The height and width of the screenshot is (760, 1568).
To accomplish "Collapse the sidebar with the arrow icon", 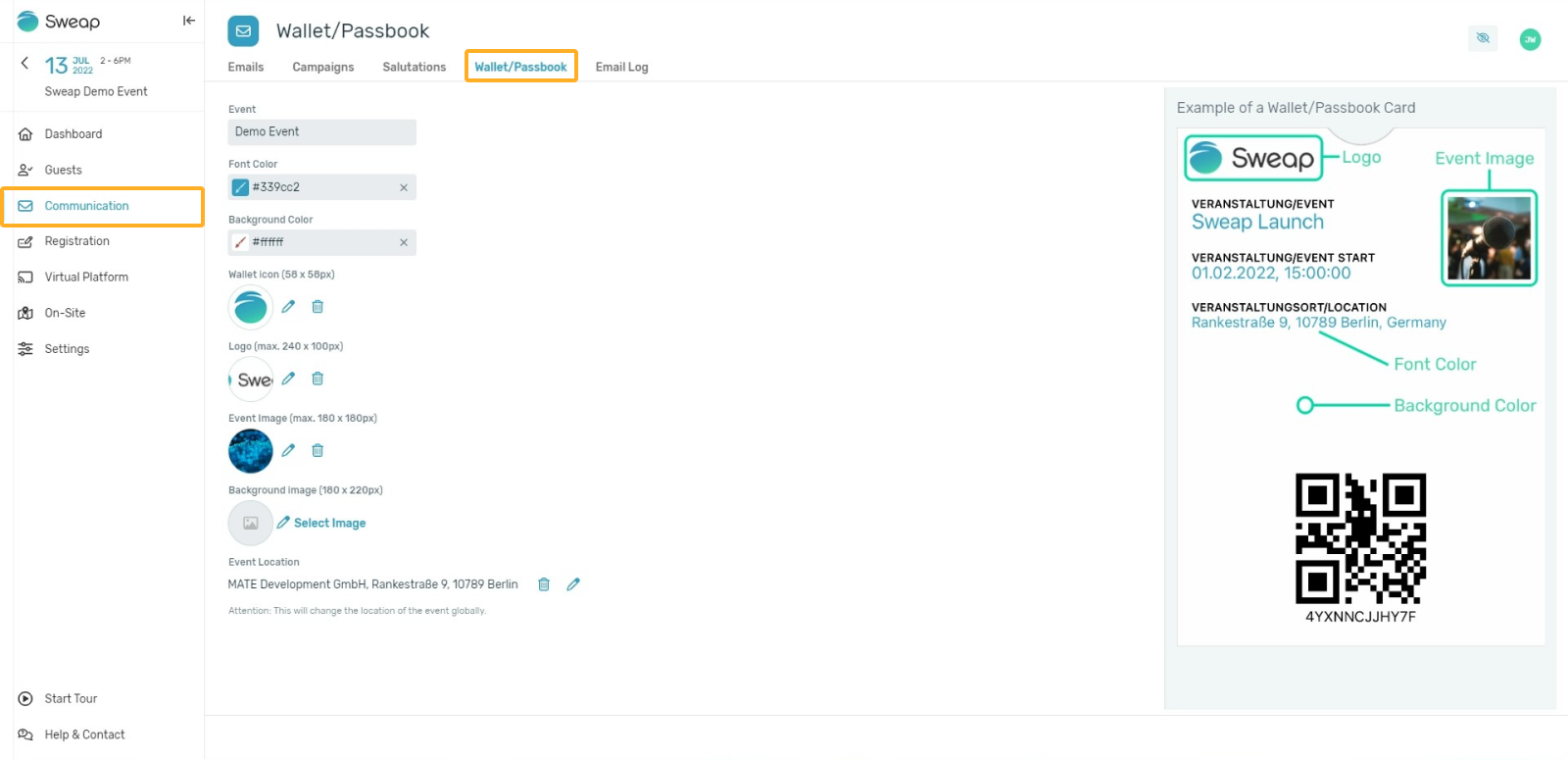I will [189, 21].
